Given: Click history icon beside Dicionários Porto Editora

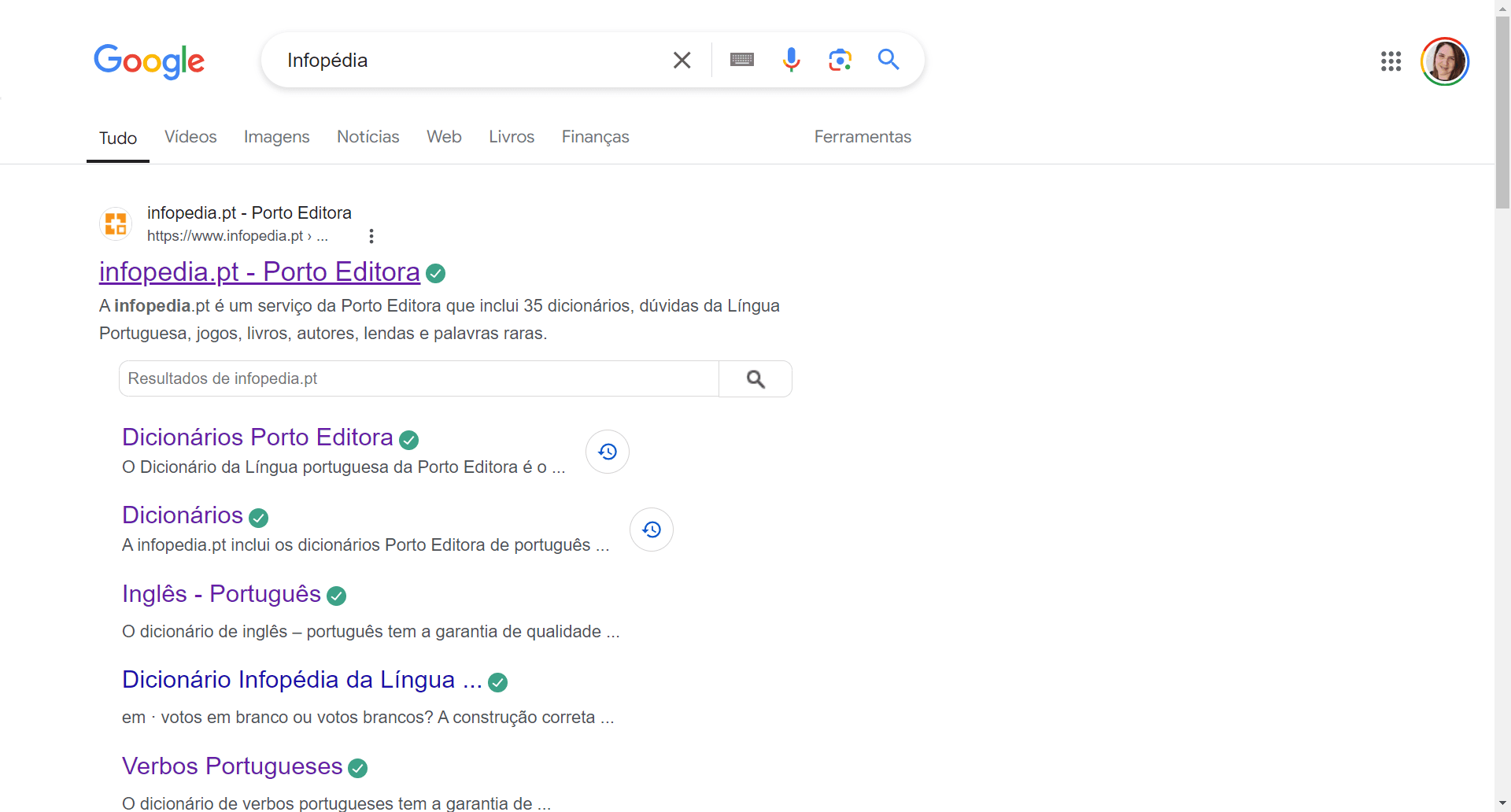Looking at the screenshot, I should 608,452.
